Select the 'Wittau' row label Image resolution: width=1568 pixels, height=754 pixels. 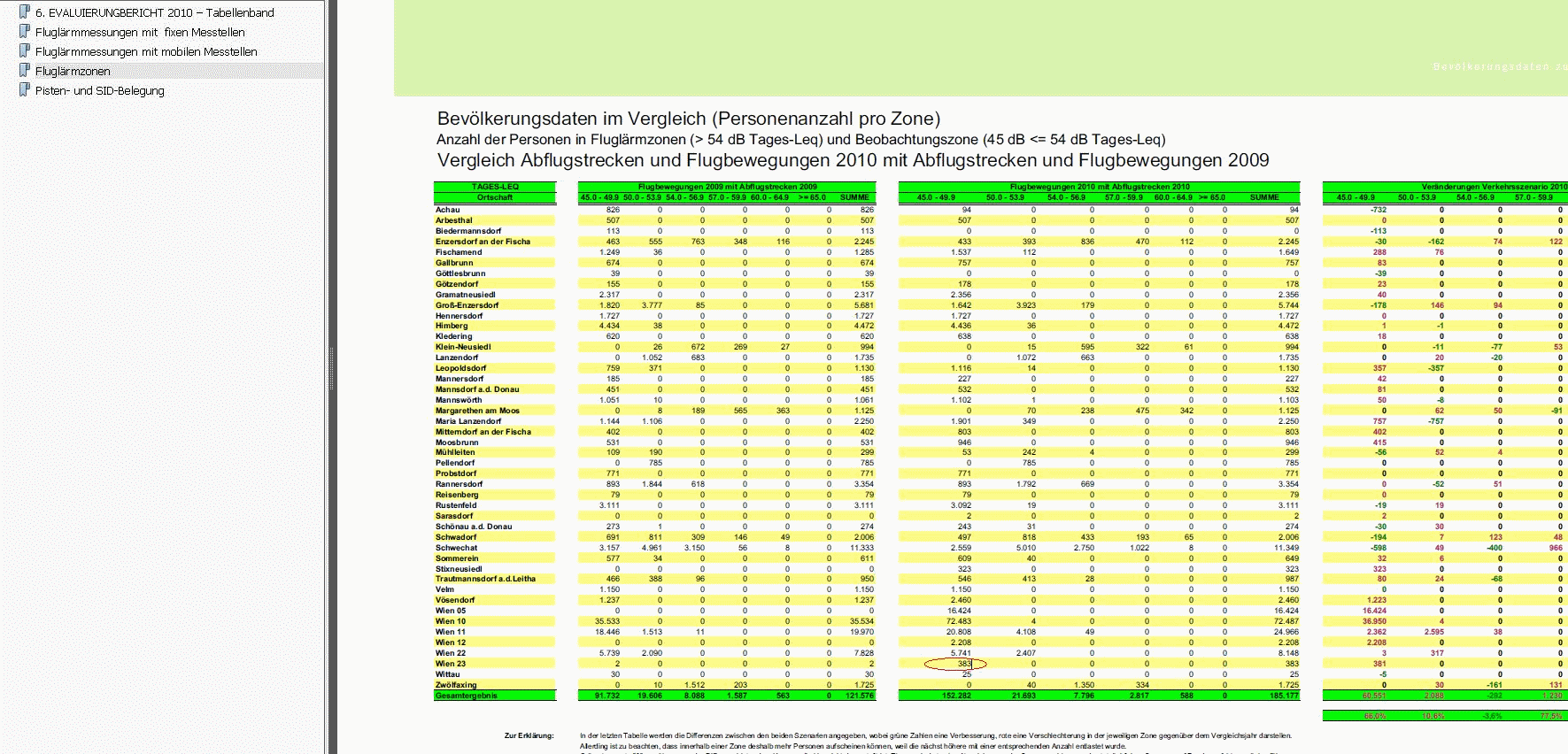(x=448, y=674)
